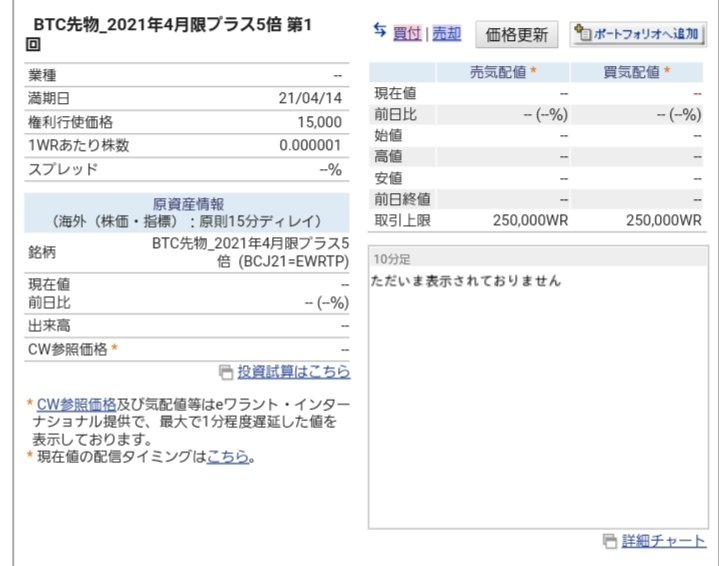This screenshot has width=719, height=566.
Task: Click the 出来高 row label
Action: (x=49, y=326)
